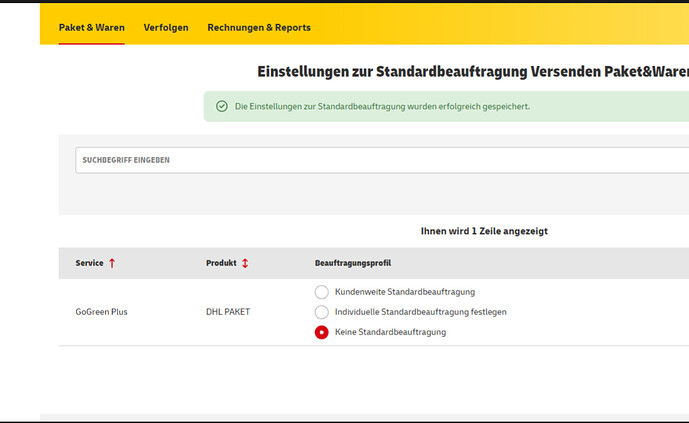Select Kundenweite Standardbeauftragung radio button
Image resolution: width=689 pixels, height=423 pixels.
[x=322, y=292]
